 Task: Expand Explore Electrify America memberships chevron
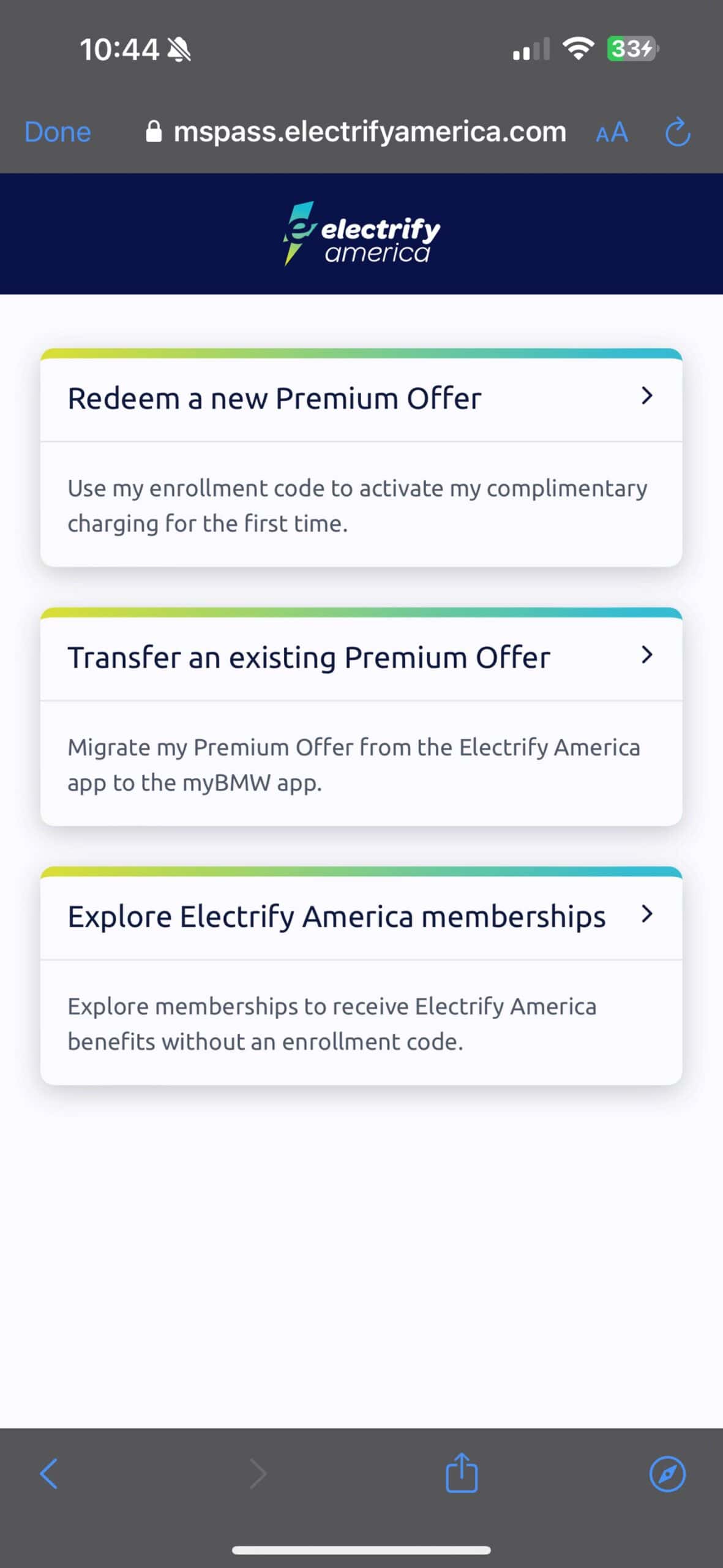click(646, 914)
